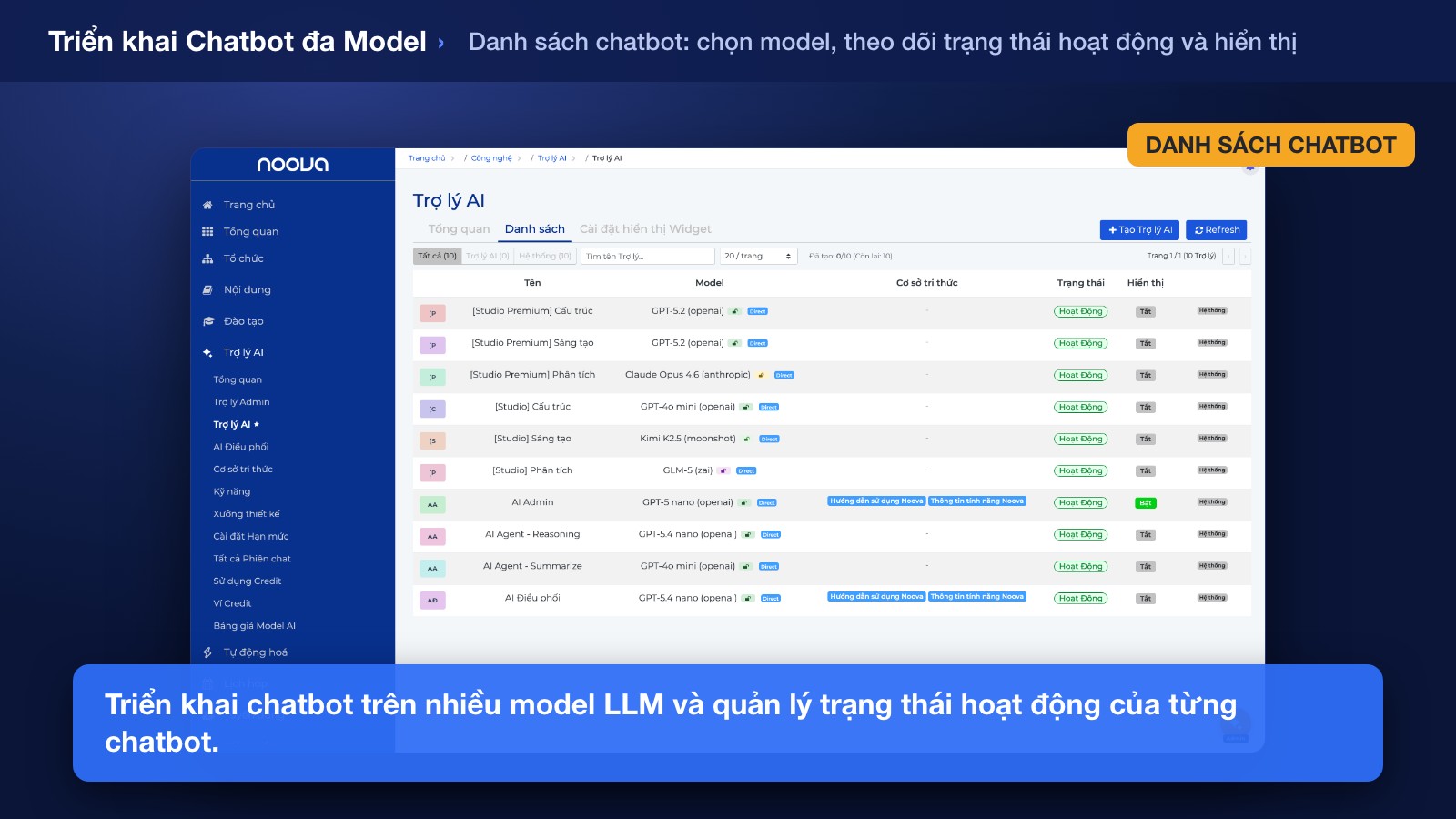Click Direct badge beside Kimi K2.5 model
Image resolution: width=1456 pixels, height=819 pixels.
point(769,439)
